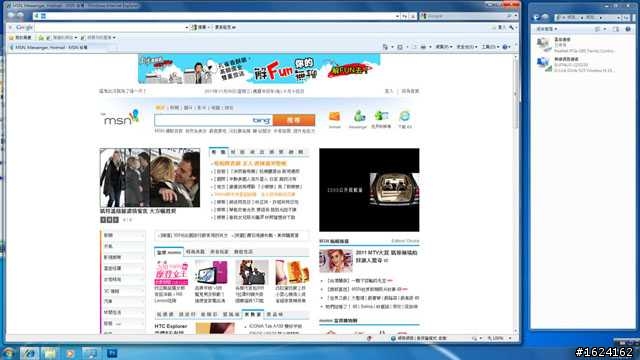The width and height of the screenshot is (640, 360).
Task: Open the search provider dropdown arrow
Action: coord(516,16)
